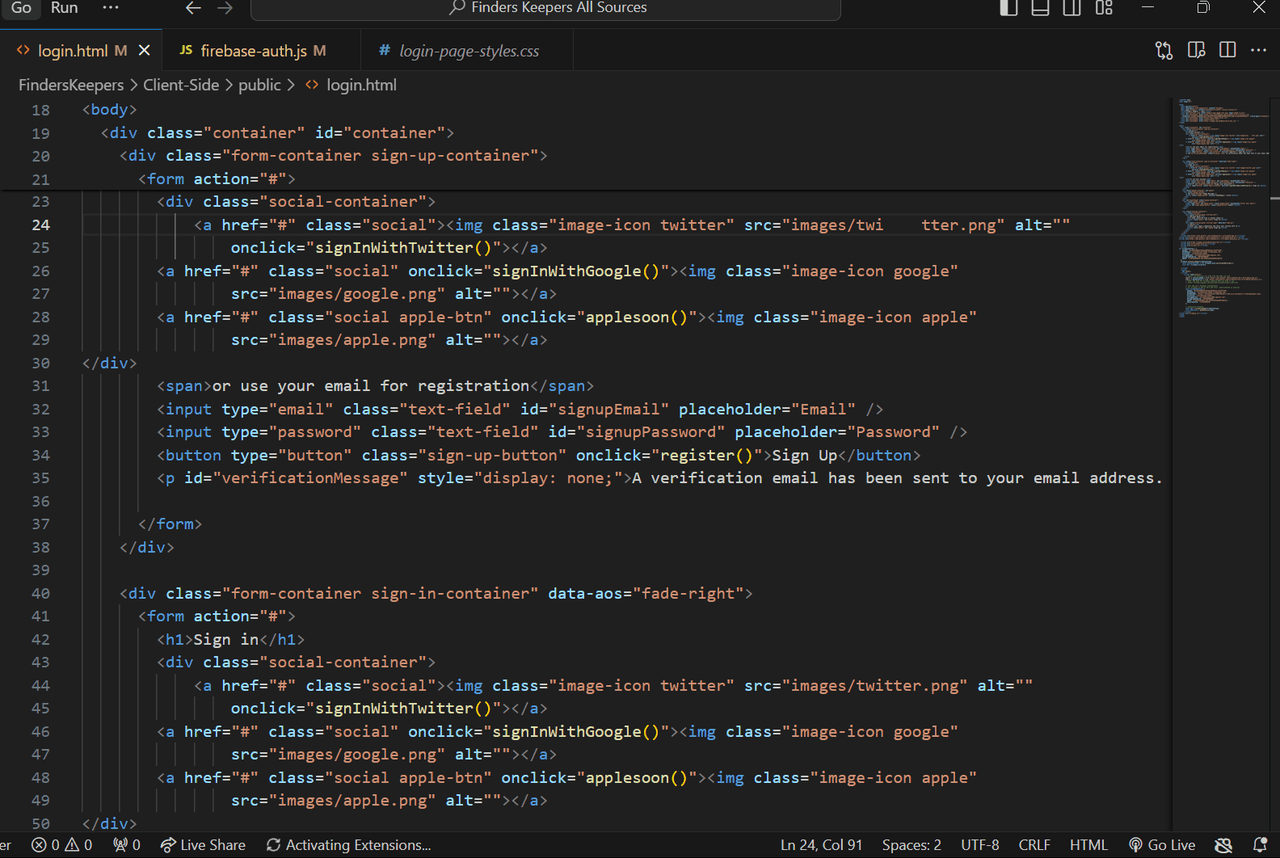This screenshot has height=858, width=1280.
Task: Expand the Client-Side breadcrumb
Action: (181, 85)
